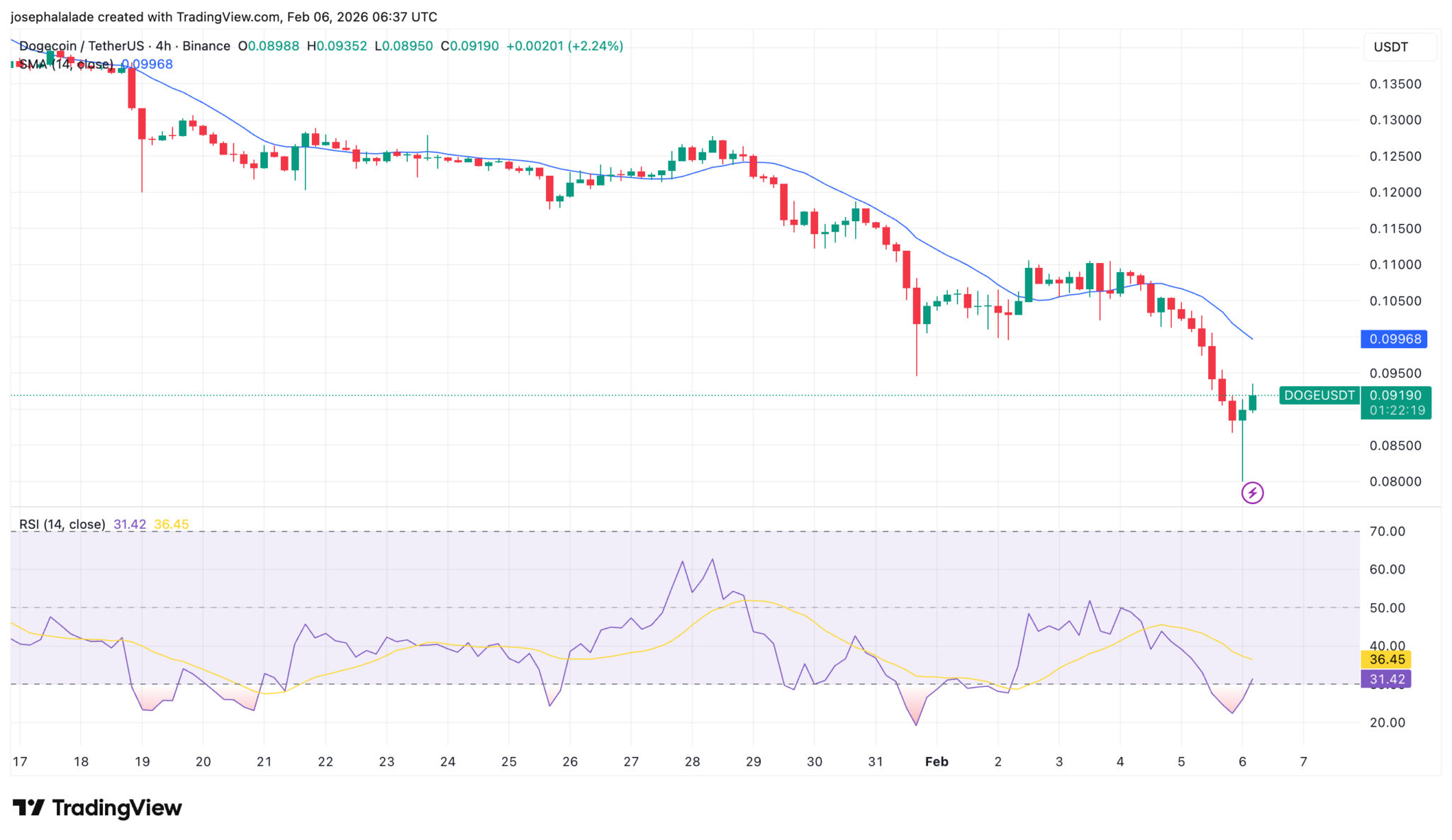1452x840 pixels.
Task: Click the 28 date on the time axis
Action: (x=692, y=762)
